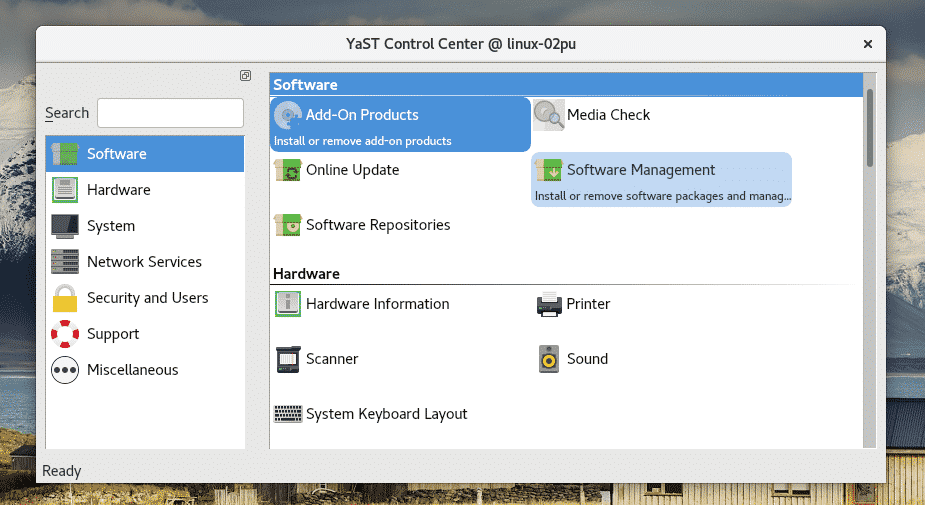Focus the Search input field
Image resolution: width=925 pixels, height=505 pixels.
click(170, 113)
